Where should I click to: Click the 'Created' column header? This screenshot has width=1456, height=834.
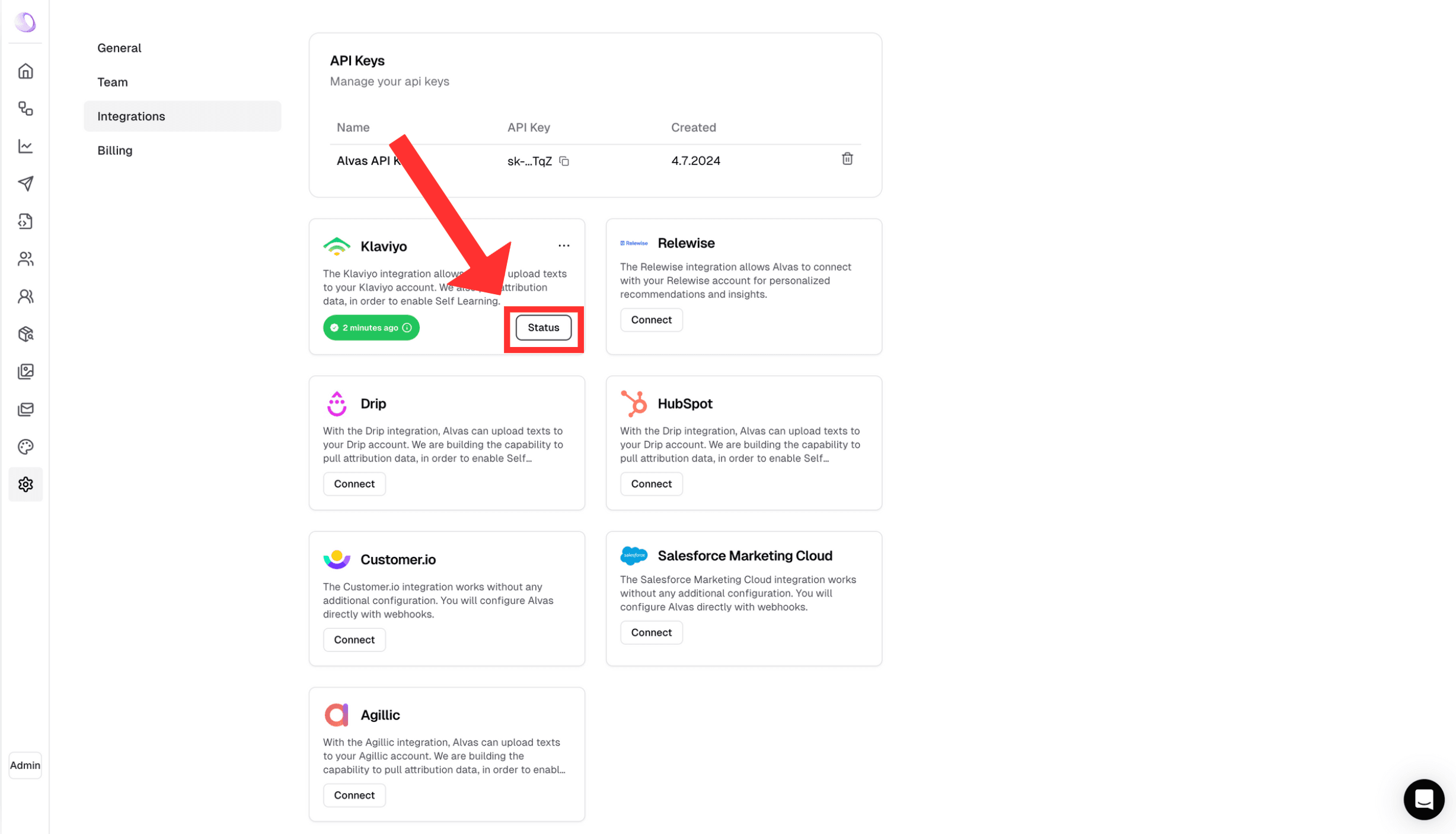click(694, 128)
